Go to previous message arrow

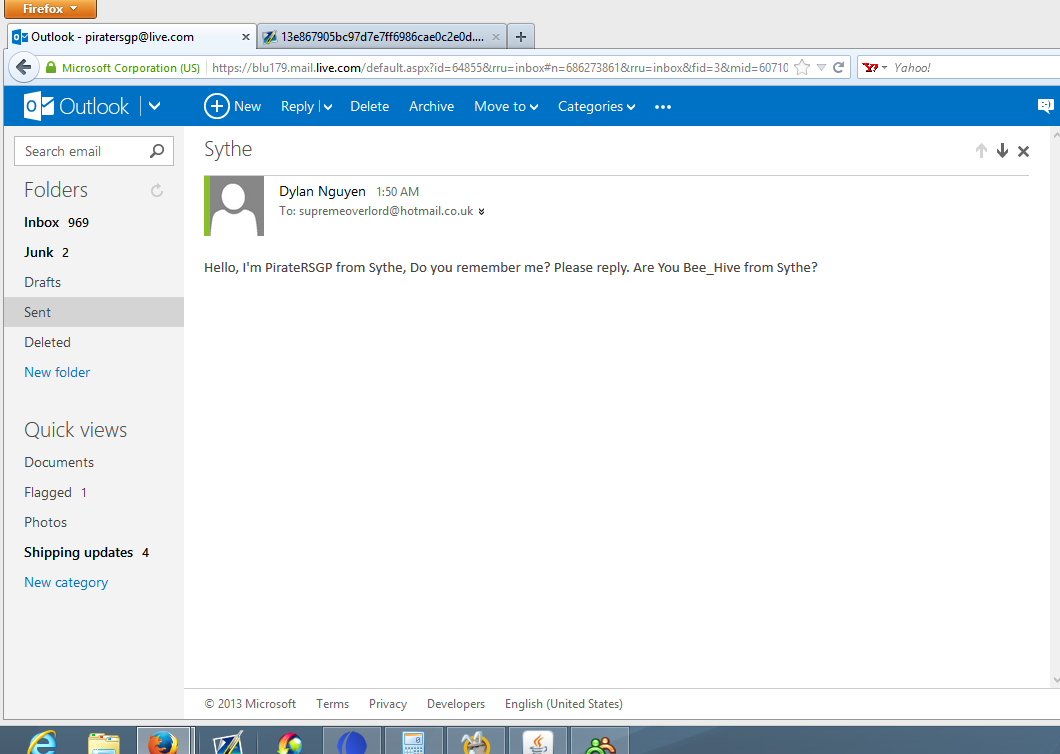[981, 151]
